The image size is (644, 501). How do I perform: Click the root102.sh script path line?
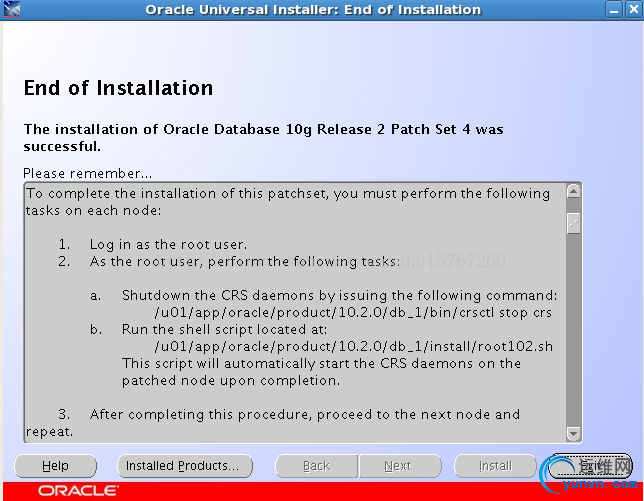[x=354, y=347]
